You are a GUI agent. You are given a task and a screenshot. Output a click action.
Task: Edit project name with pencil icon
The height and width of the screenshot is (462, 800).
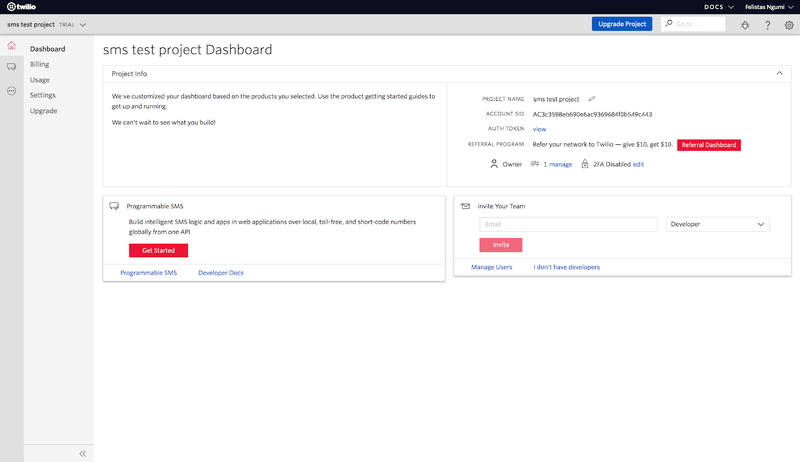click(591, 99)
